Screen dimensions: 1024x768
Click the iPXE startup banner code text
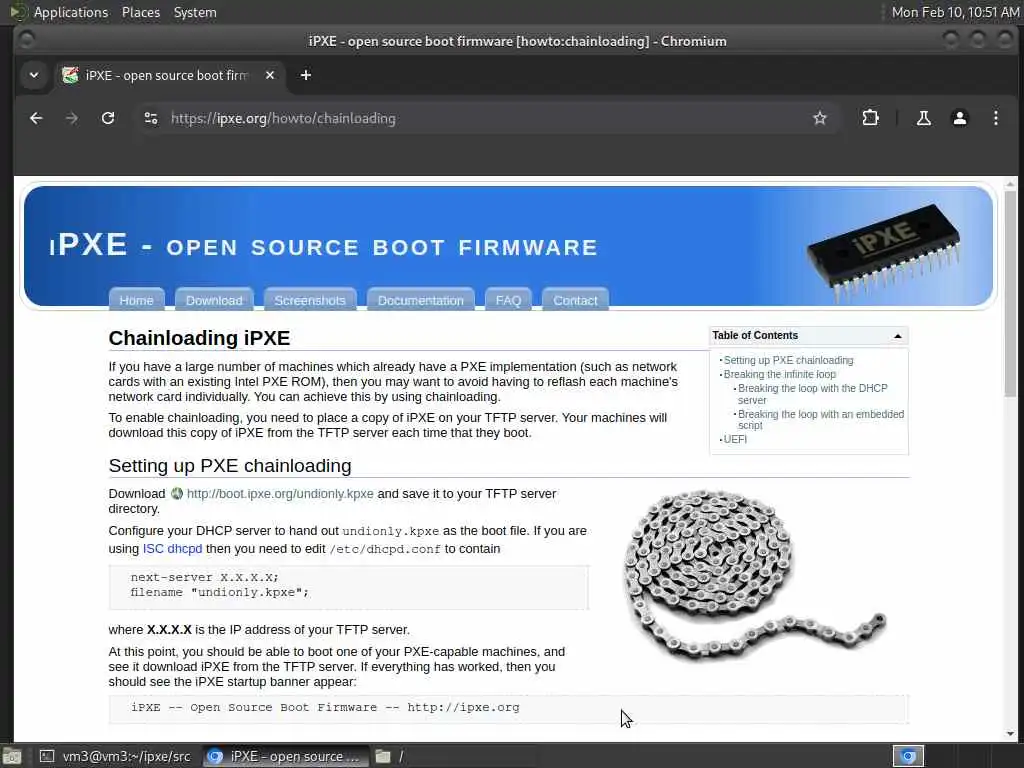(325, 707)
